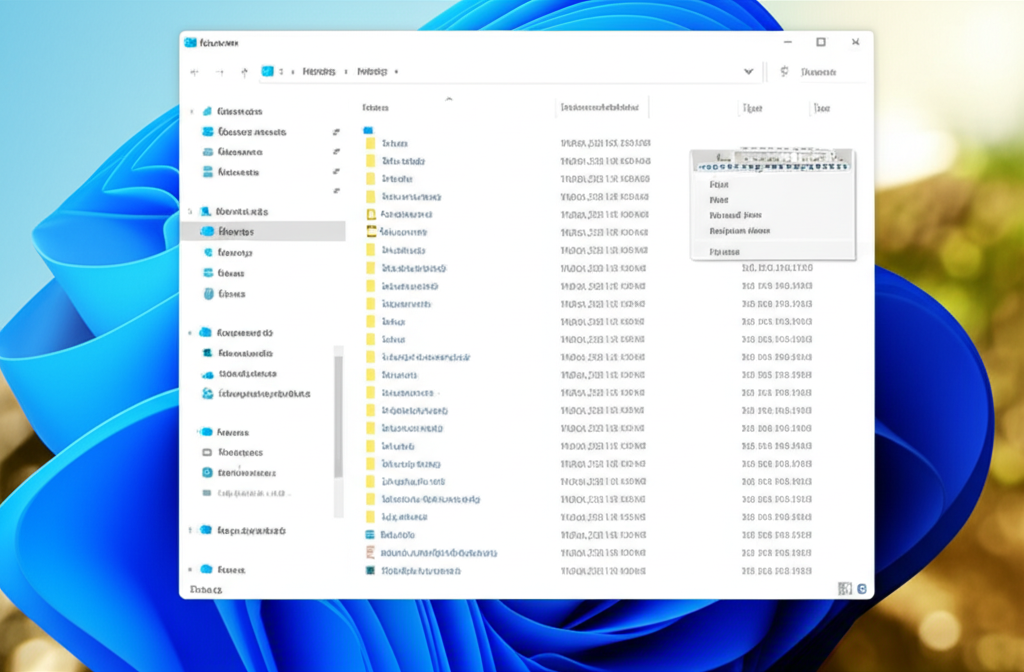Click the File Explorer icon in the title bar

point(189,42)
